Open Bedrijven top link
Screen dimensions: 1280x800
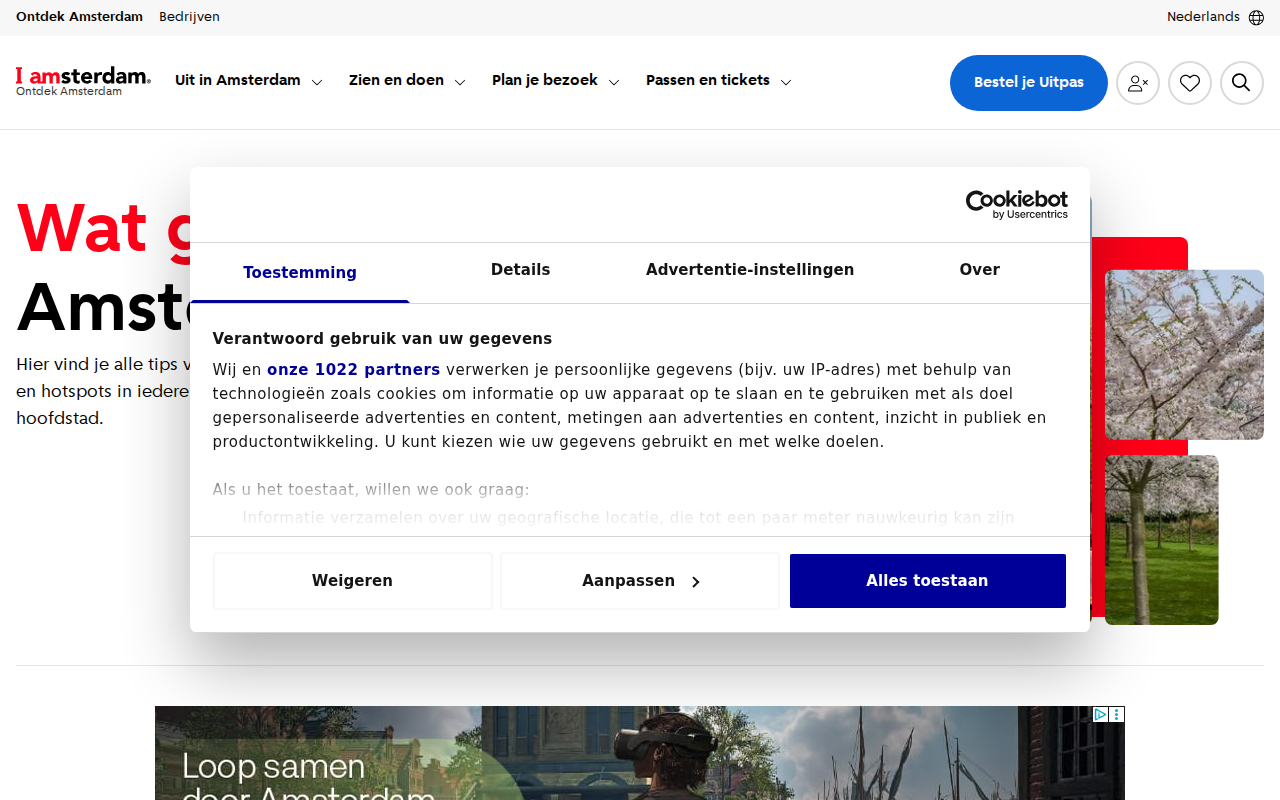click(189, 17)
